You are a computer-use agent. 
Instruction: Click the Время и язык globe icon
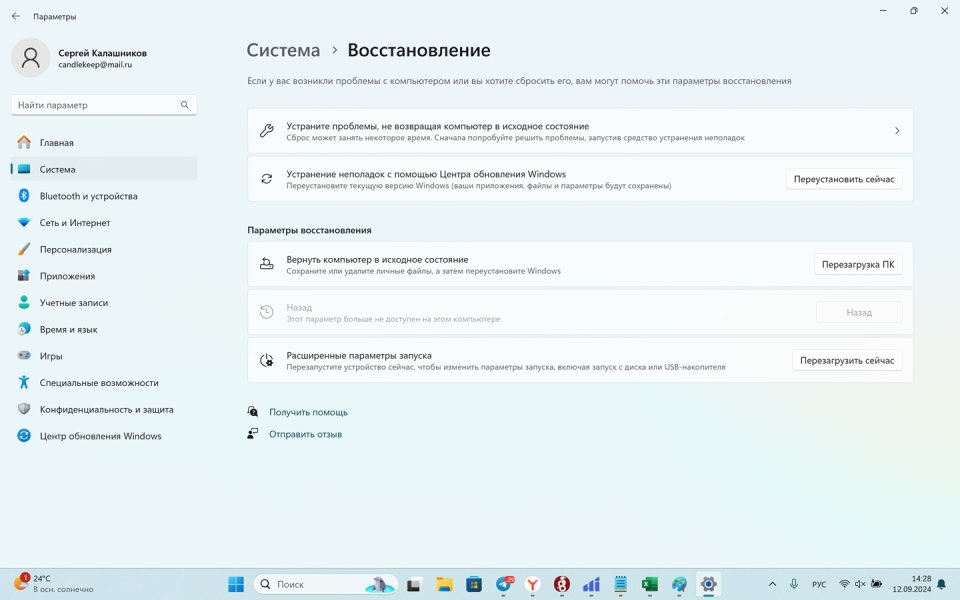(24, 329)
